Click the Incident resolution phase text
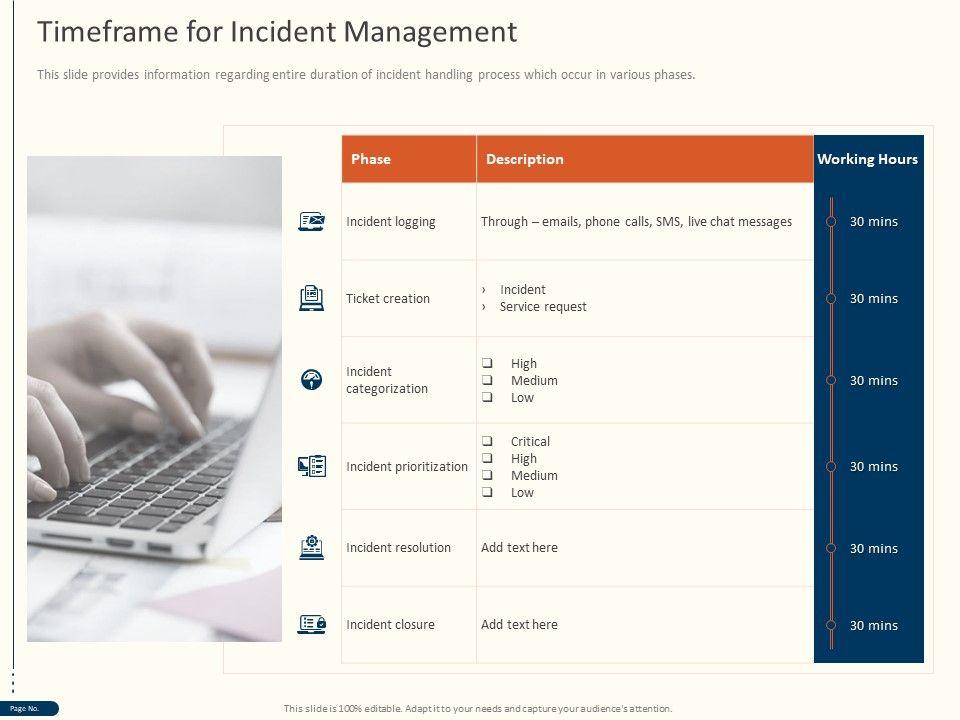 pos(398,547)
